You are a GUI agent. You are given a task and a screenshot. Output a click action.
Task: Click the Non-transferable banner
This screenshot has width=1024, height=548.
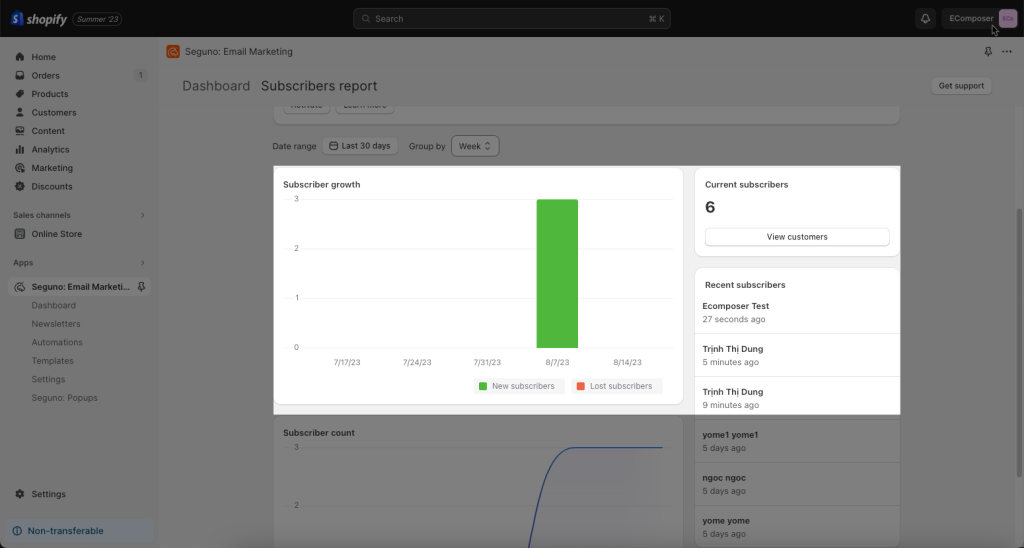(x=79, y=531)
